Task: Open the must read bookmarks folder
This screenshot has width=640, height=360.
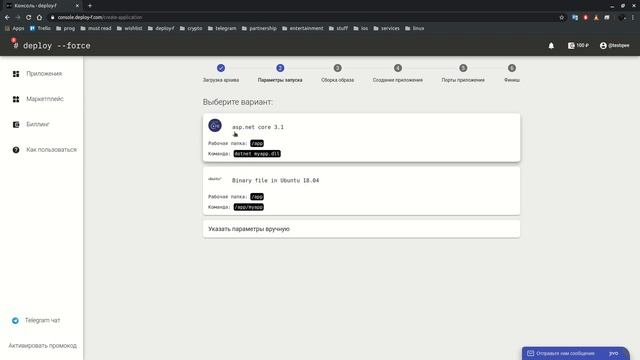Action: point(96,29)
